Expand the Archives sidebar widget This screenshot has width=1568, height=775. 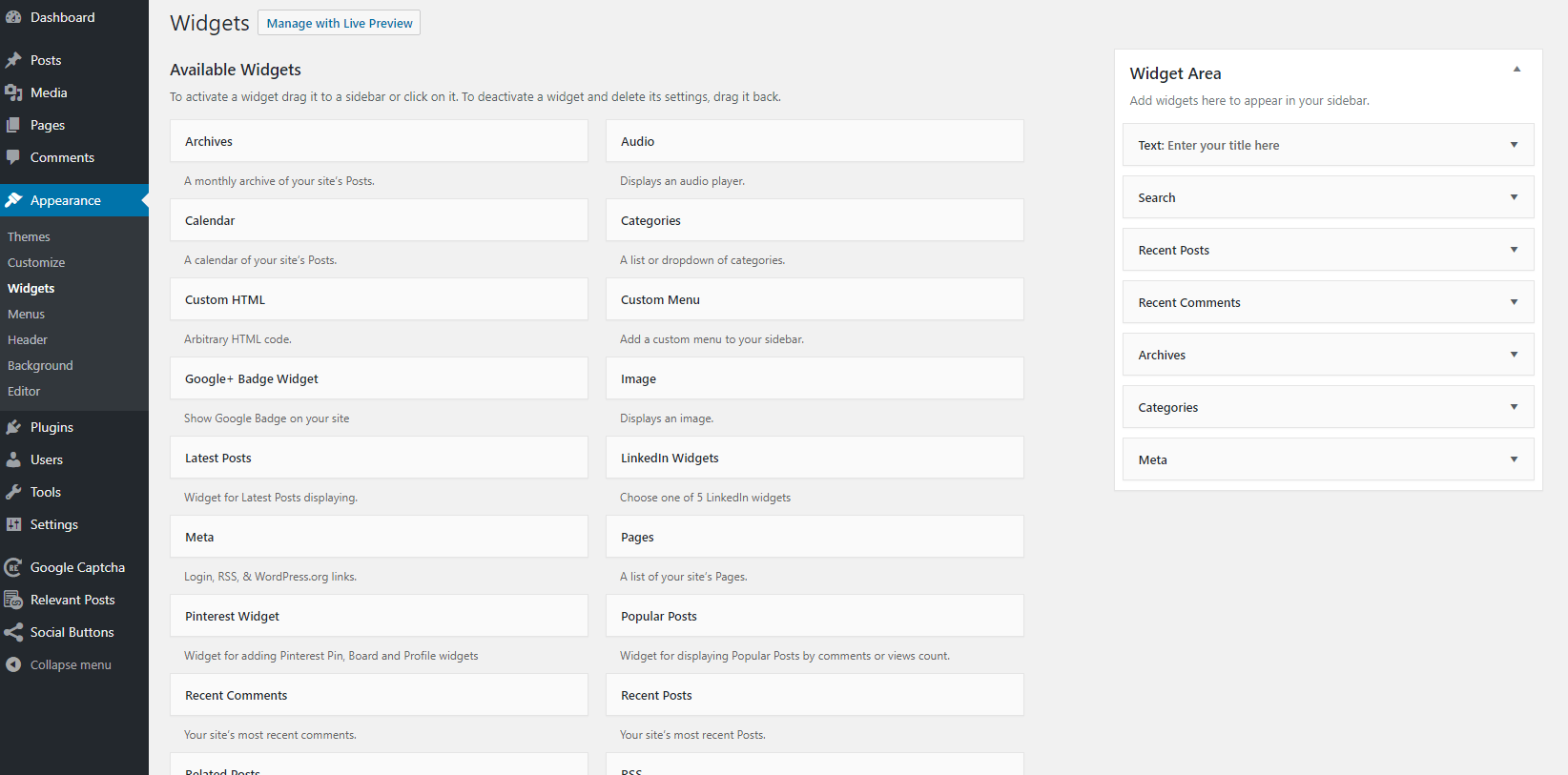click(x=1514, y=355)
